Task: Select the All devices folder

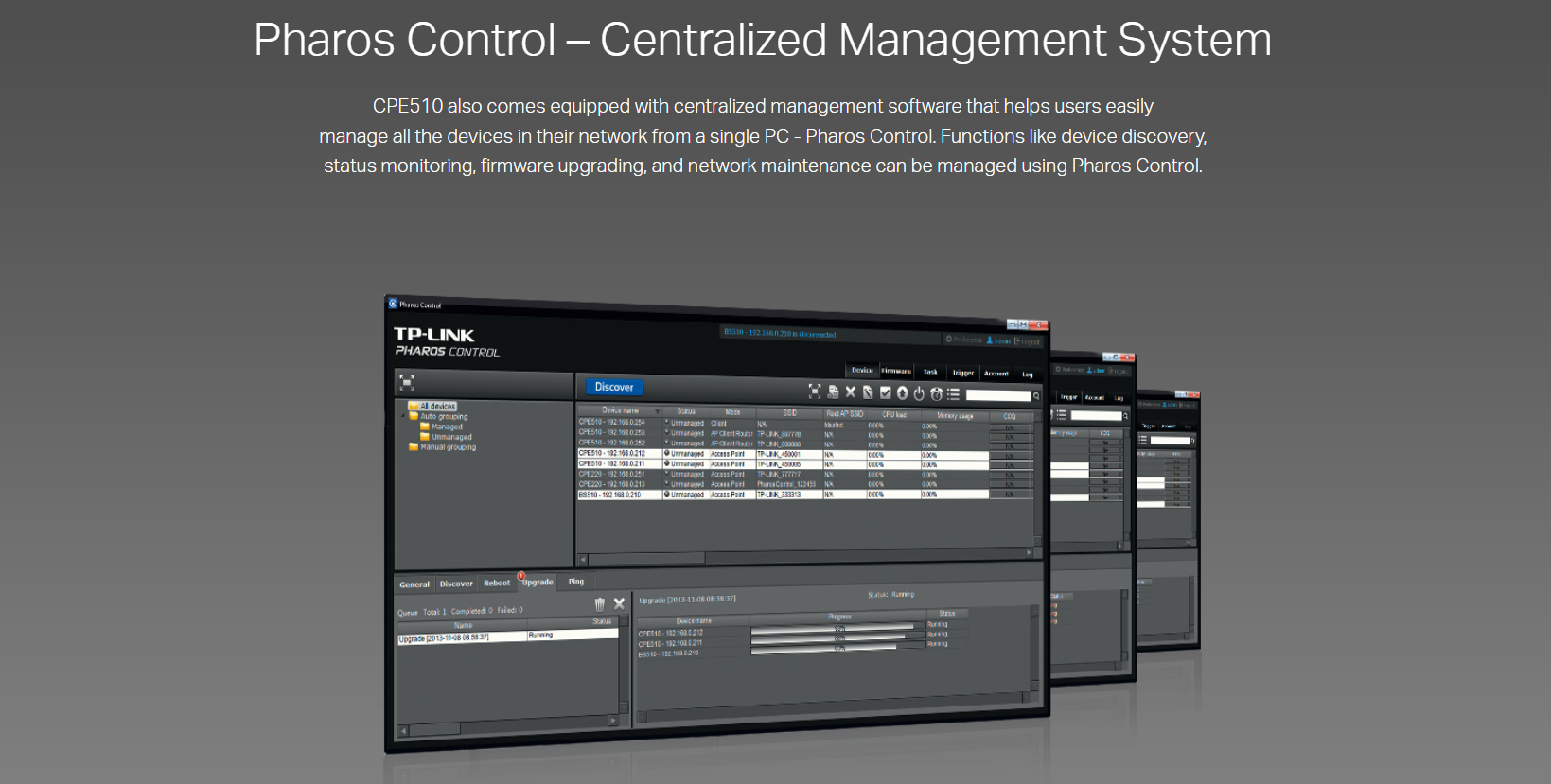Action: coord(436,406)
